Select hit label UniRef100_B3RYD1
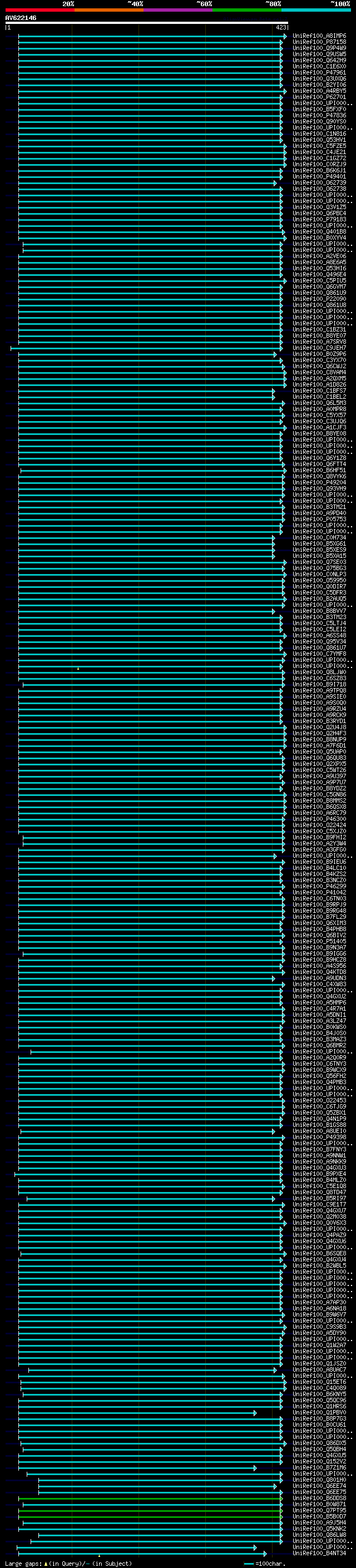The image size is (356, 1568). click(319, 721)
